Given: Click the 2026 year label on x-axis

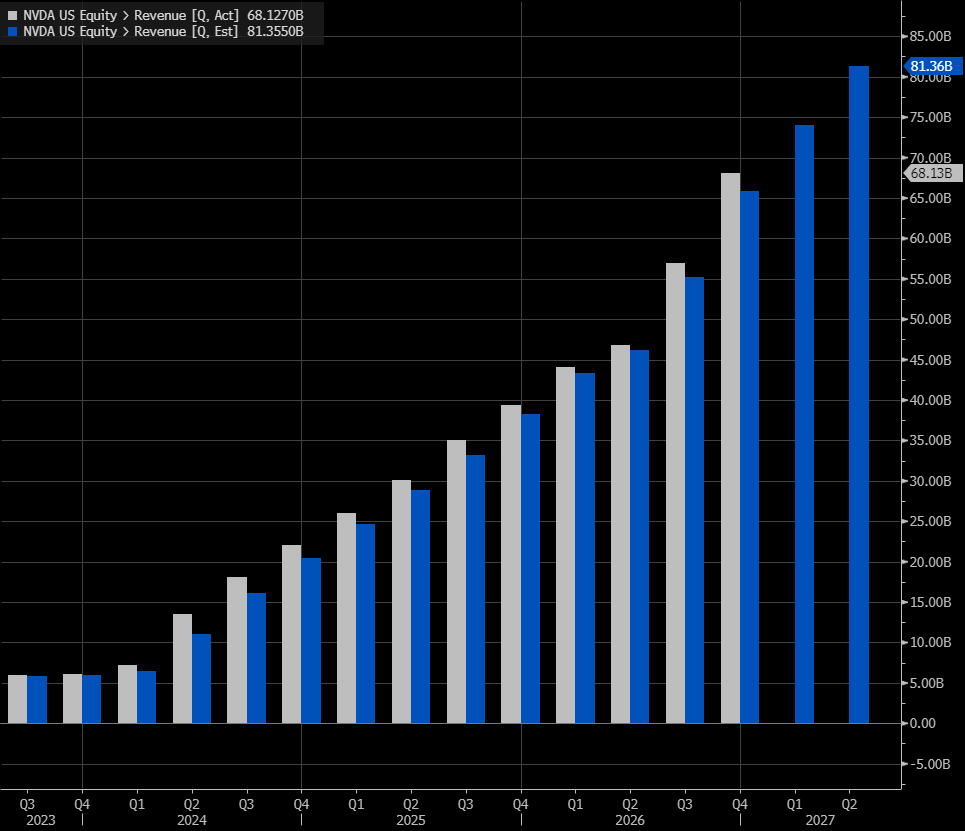Looking at the screenshot, I should pos(630,820).
